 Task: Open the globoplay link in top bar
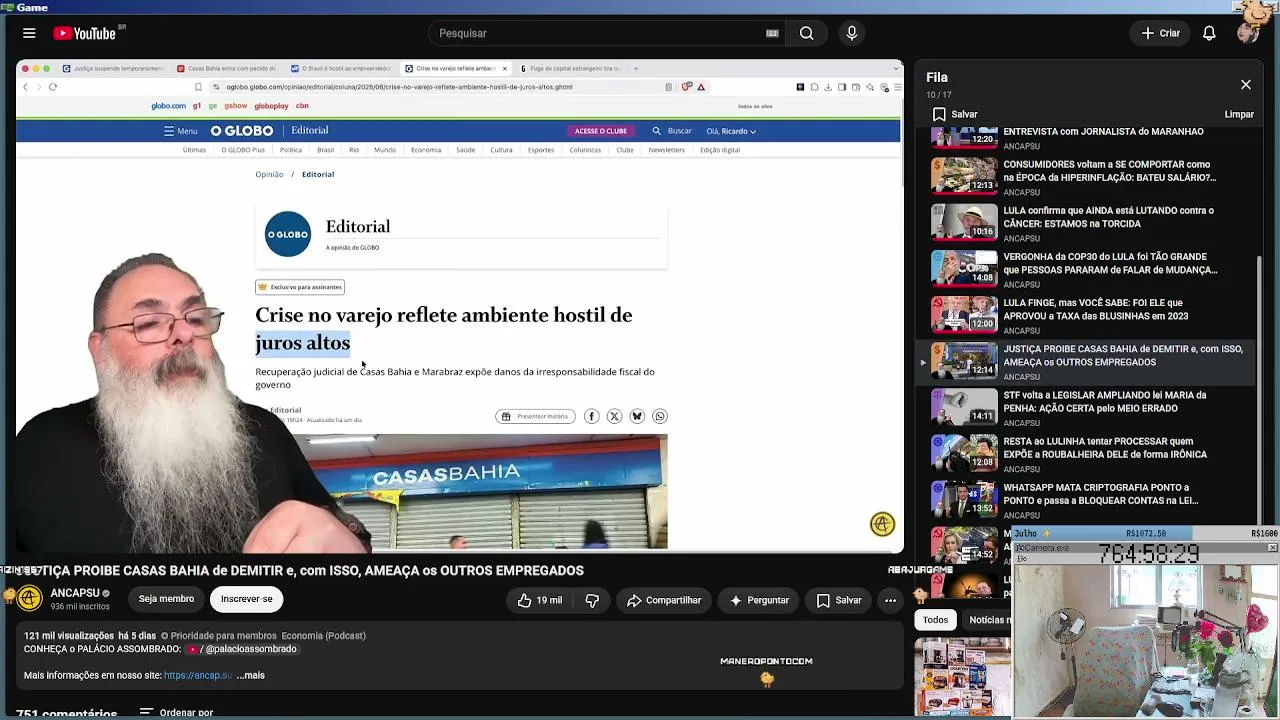pyautogui.click(x=271, y=106)
